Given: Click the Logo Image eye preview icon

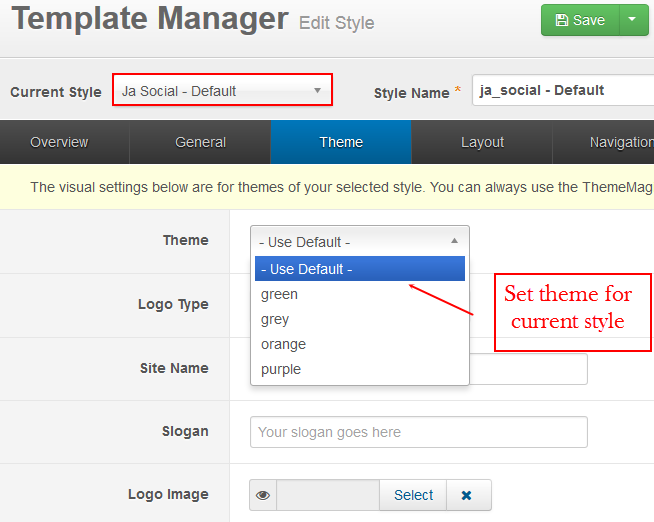Looking at the screenshot, I should click(263, 495).
